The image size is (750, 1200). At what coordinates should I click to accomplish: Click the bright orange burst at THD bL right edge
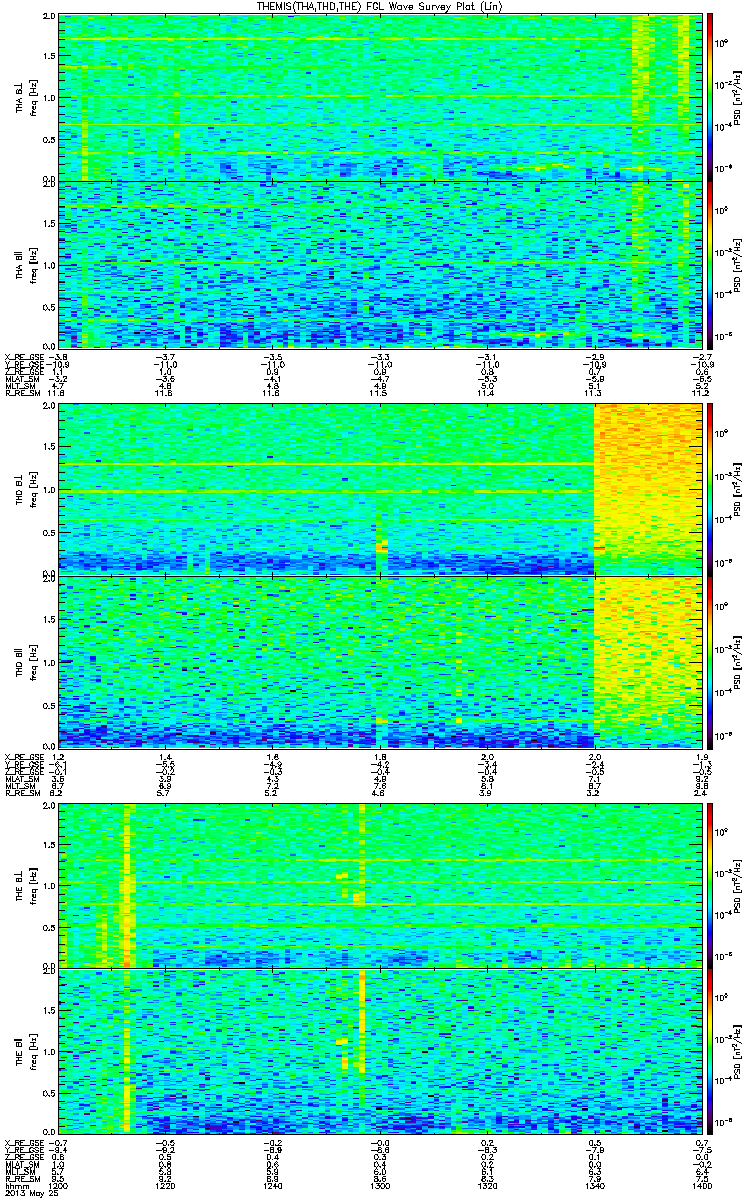646,489
